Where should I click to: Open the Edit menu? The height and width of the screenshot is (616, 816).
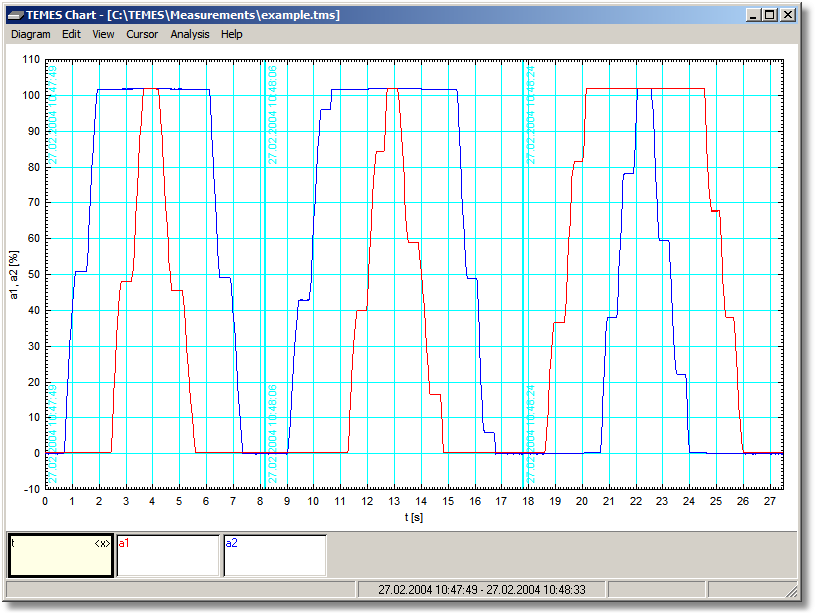pos(71,34)
